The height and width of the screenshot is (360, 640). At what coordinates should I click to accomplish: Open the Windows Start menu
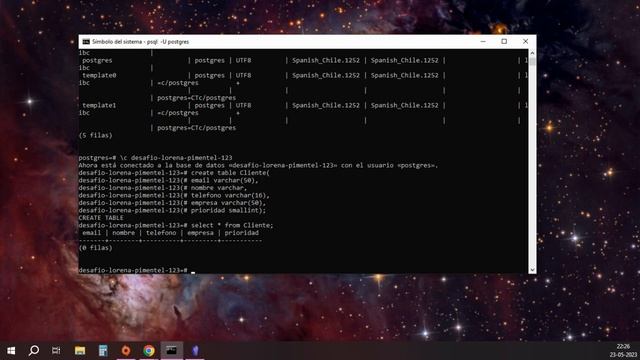click(x=11, y=351)
